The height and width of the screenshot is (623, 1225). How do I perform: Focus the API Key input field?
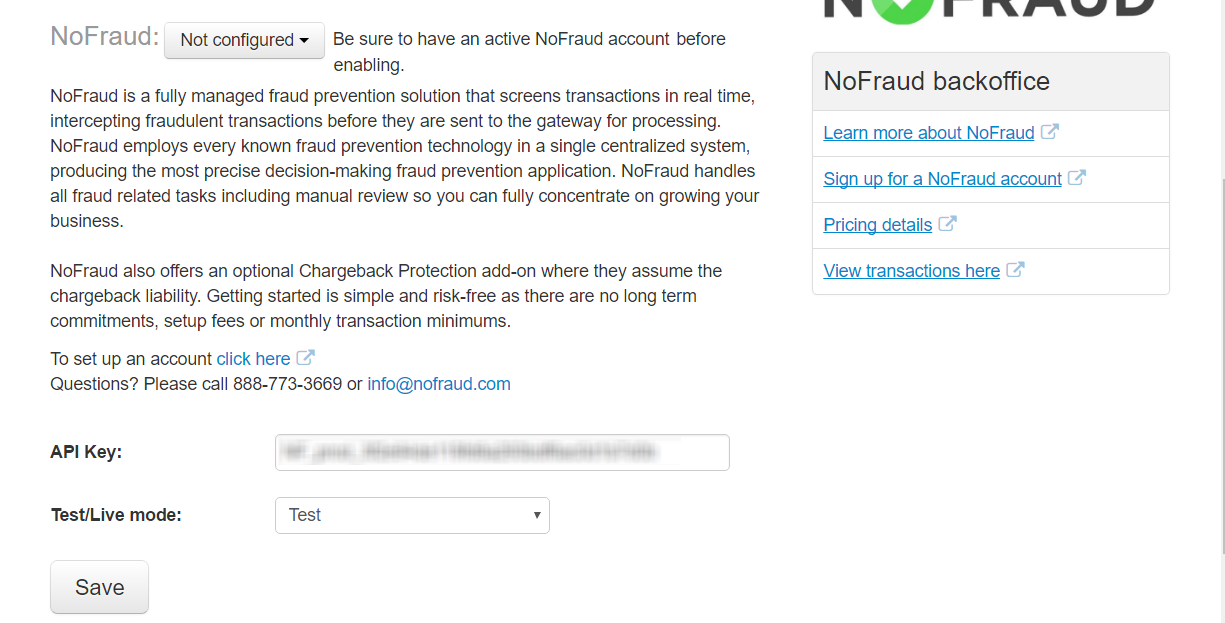point(502,452)
